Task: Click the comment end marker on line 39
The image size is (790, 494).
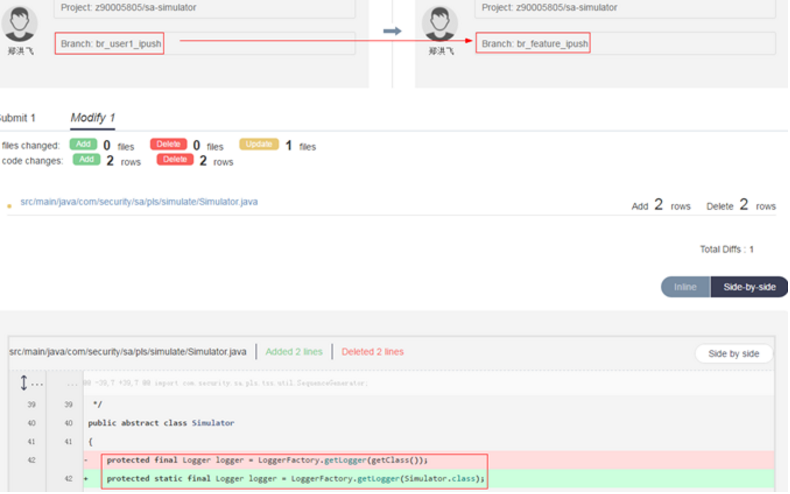Action: coord(98,404)
